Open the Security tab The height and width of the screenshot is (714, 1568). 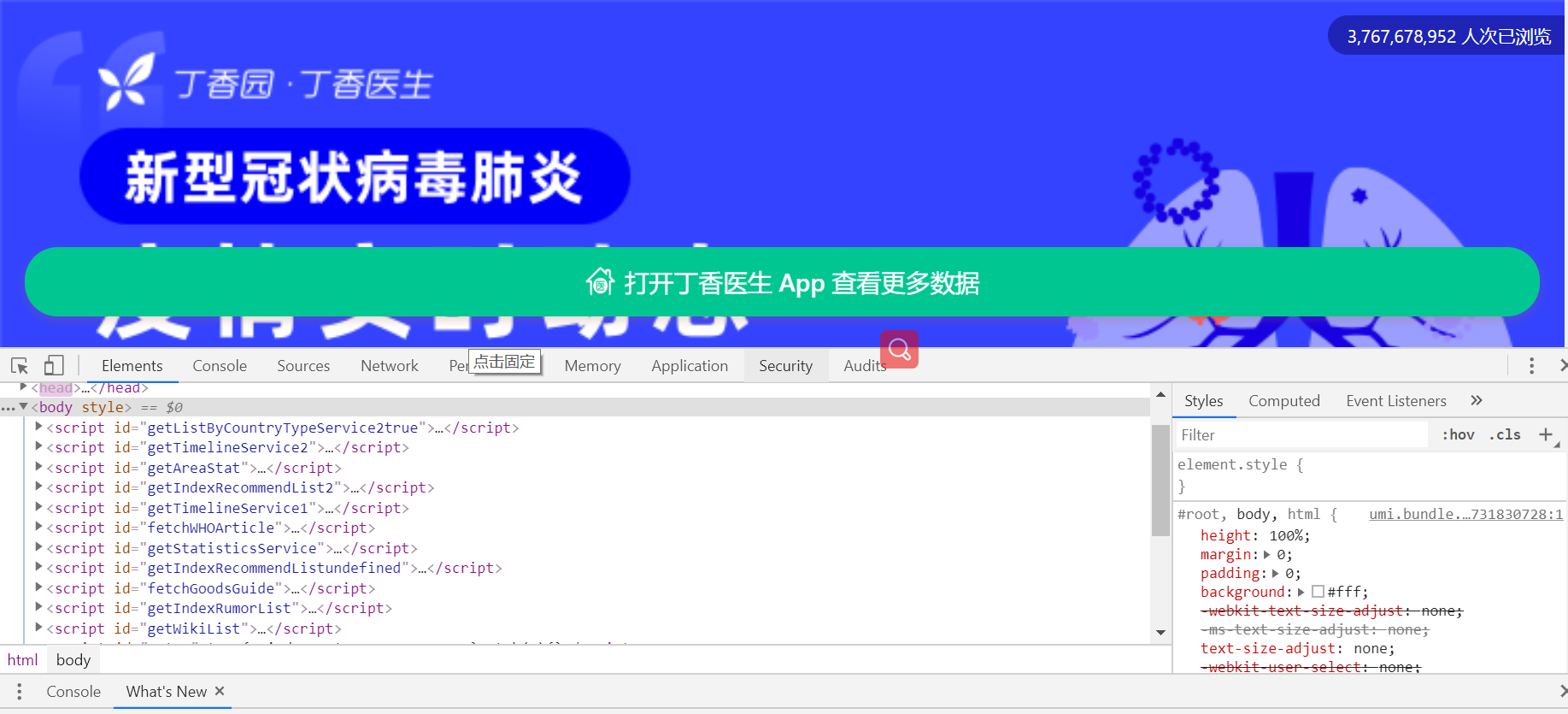click(x=785, y=366)
